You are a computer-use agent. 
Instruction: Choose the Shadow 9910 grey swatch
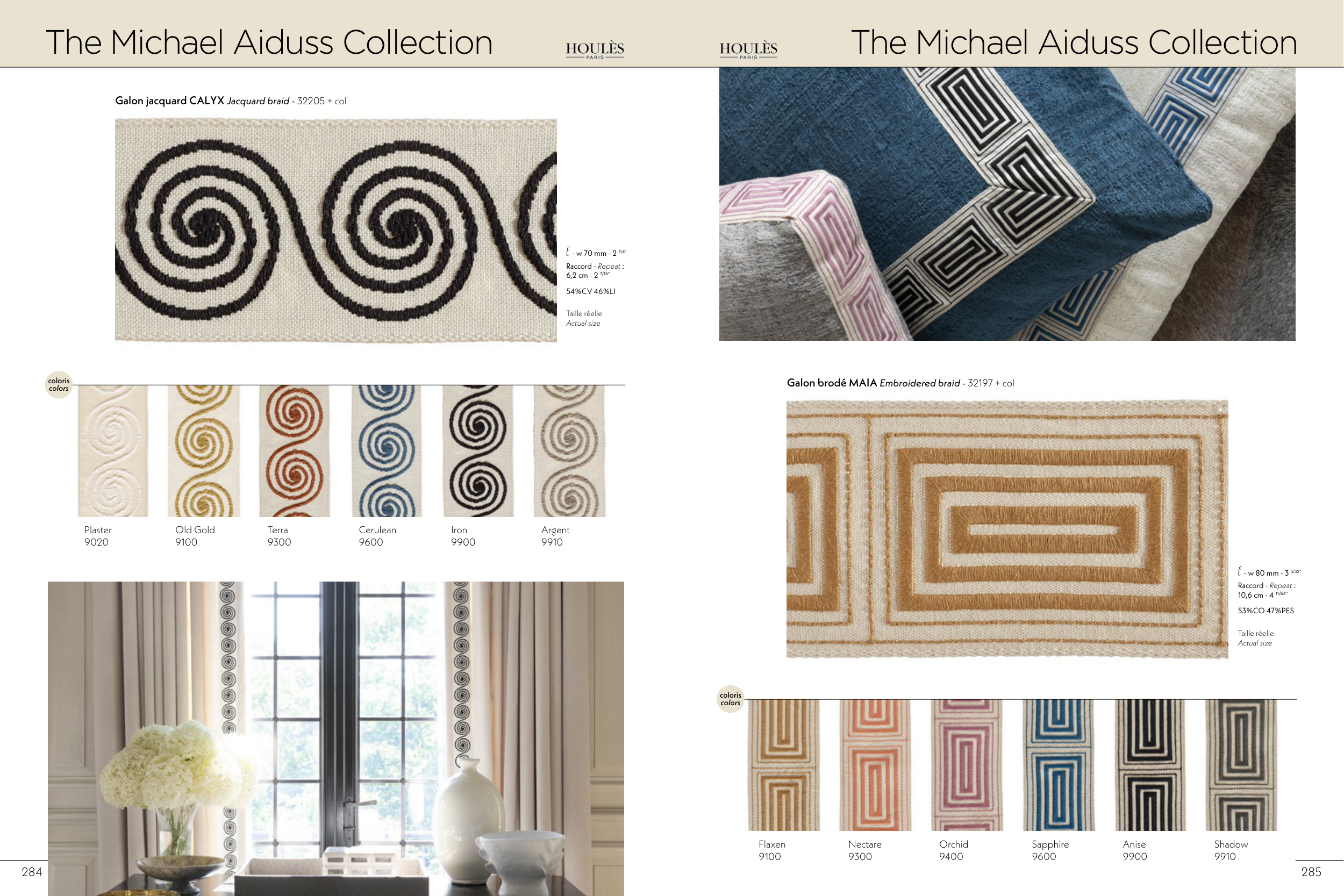pyautogui.click(x=1241, y=765)
